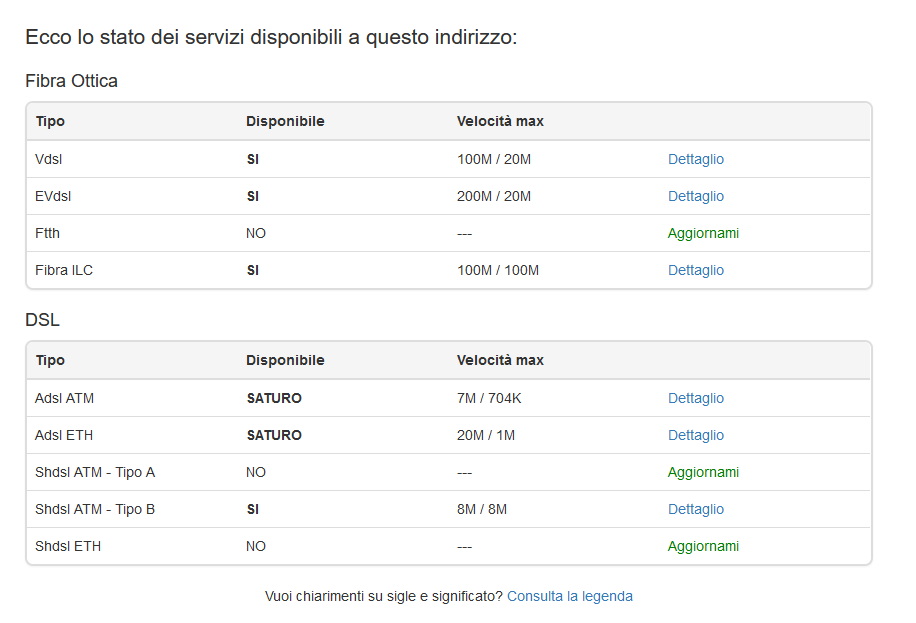Click the Shdsl ETH row label

[68, 546]
